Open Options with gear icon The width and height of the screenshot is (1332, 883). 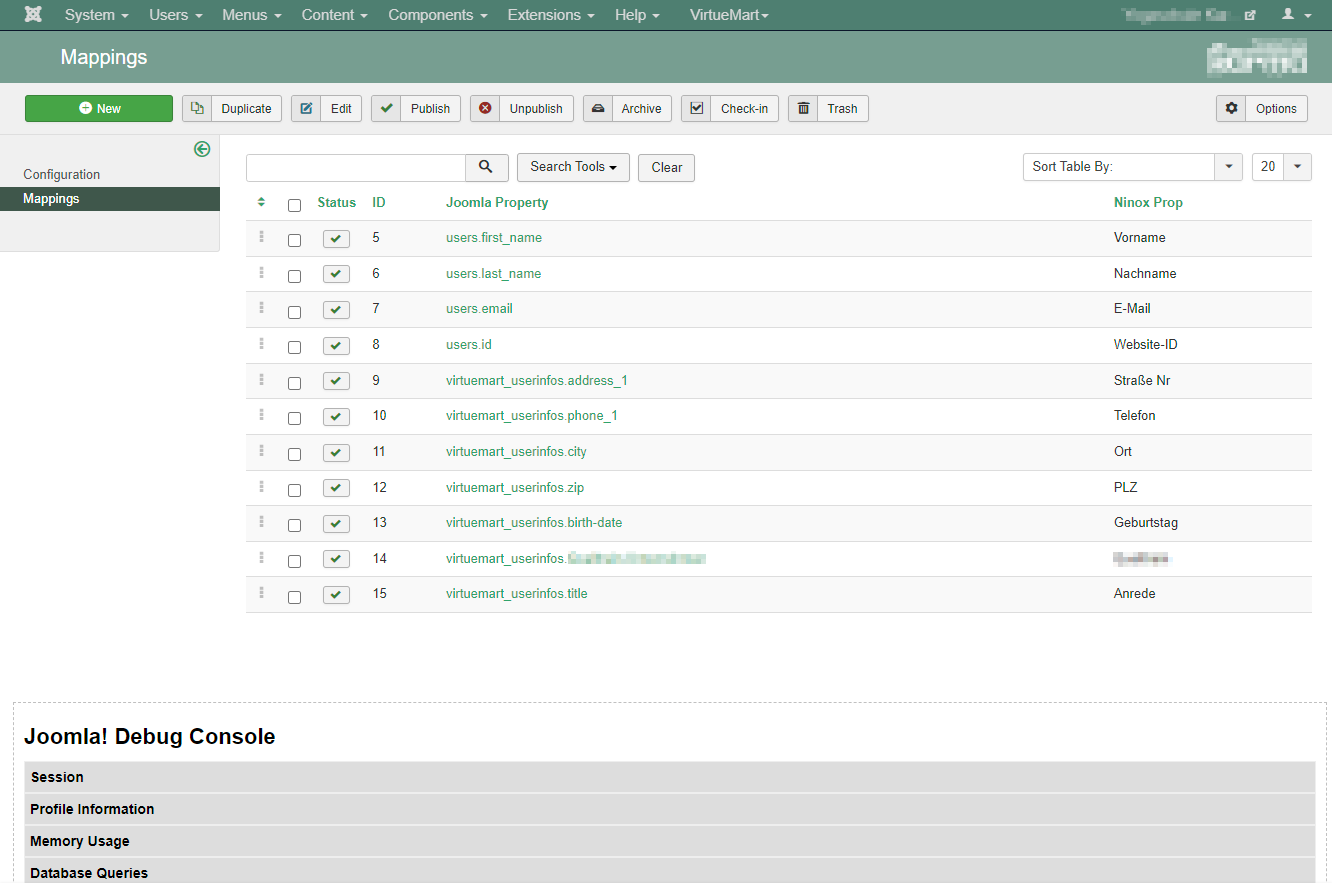[x=1262, y=108]
